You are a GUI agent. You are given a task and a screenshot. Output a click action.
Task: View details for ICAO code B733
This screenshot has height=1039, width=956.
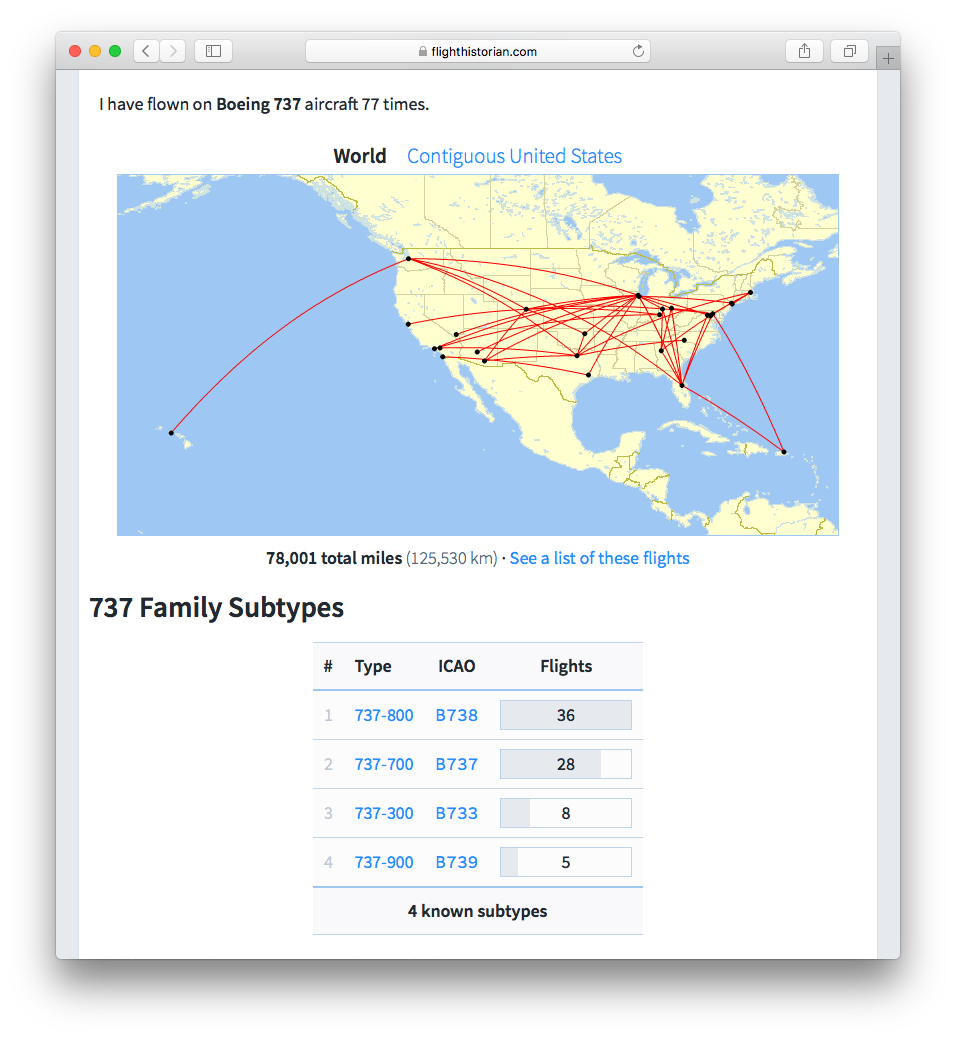click(x=456, y=813)
